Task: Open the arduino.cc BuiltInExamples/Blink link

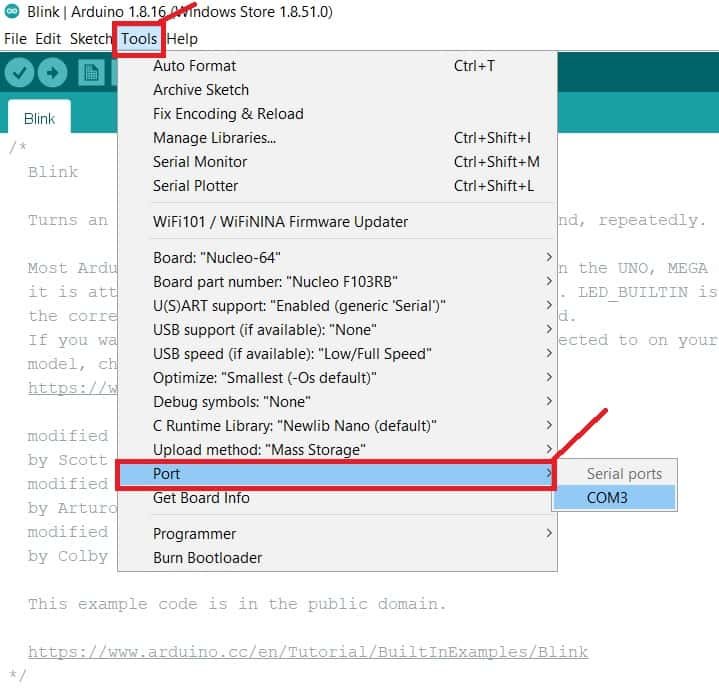Action: click(x=308, y=652)
